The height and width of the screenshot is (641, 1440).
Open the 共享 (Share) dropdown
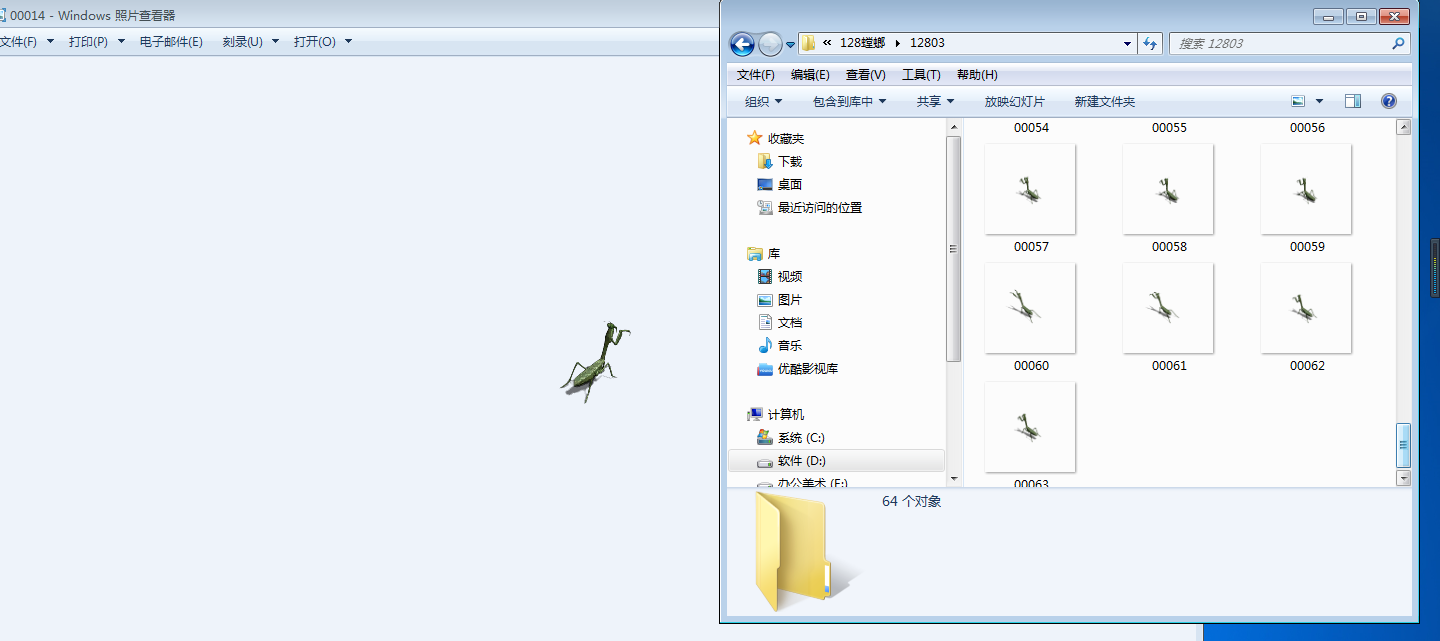(x=936, y=101)
